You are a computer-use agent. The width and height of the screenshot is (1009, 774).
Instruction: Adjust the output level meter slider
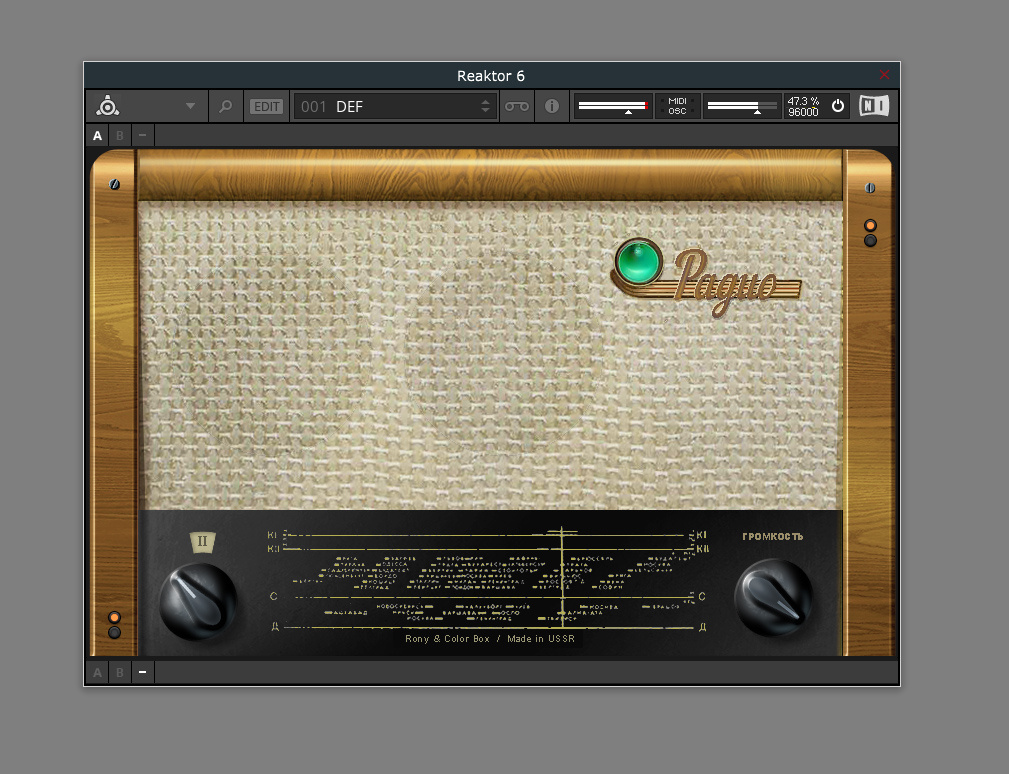[x=741, y=106]
